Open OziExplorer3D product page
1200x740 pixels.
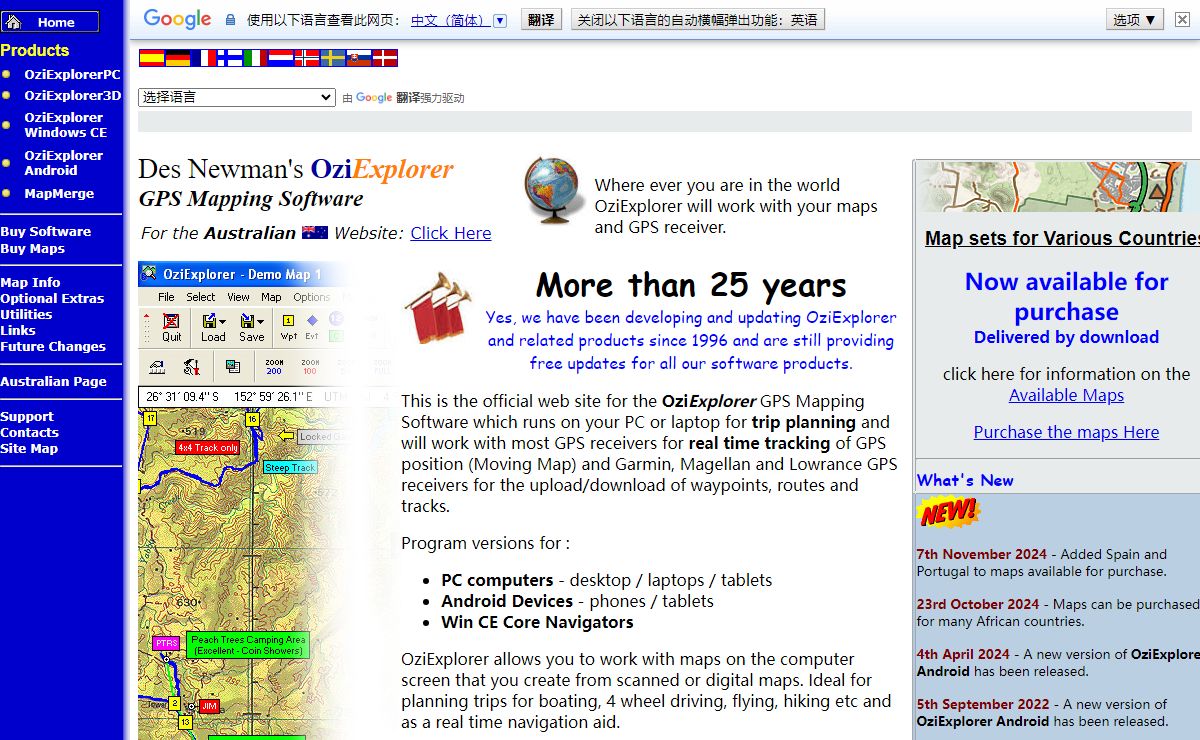(72, 96)
